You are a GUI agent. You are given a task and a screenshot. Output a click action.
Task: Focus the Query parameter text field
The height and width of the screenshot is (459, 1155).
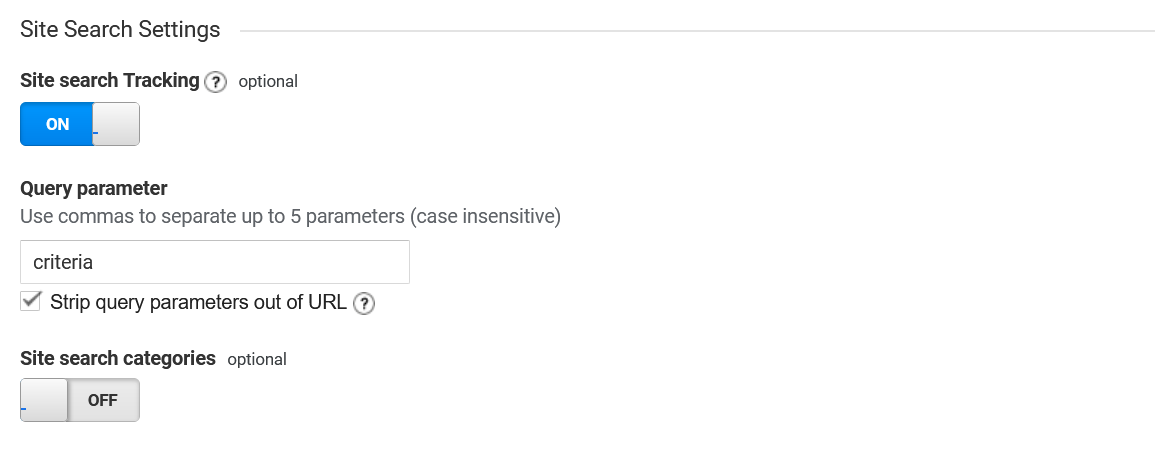pyautogui.click(x=215, y=262)
